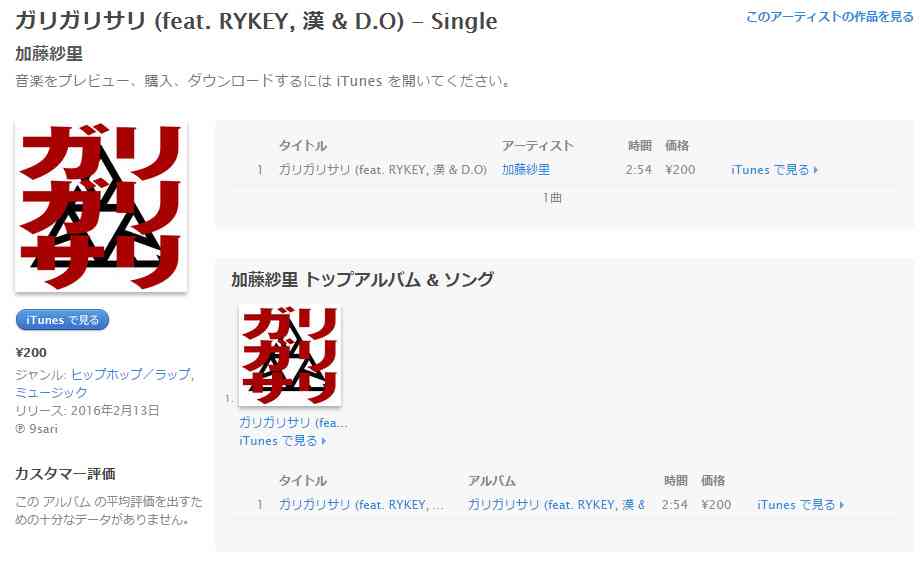The width and height of the screenshot is (922, 562).
Task: Click iTunes で見る link in top songs row
Action: click(796, 504)
